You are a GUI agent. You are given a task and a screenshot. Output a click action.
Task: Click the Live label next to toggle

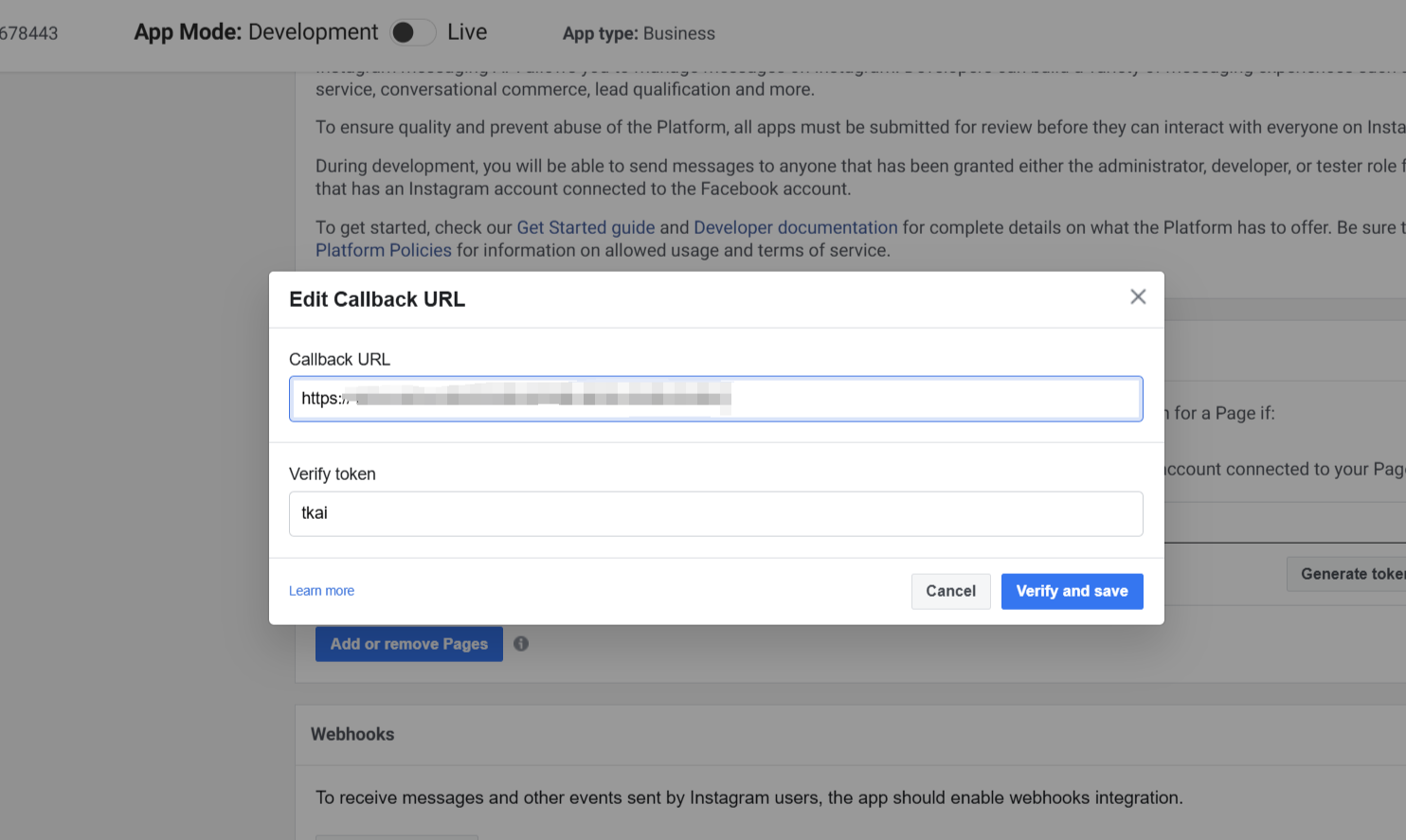(x=467, y=32)
